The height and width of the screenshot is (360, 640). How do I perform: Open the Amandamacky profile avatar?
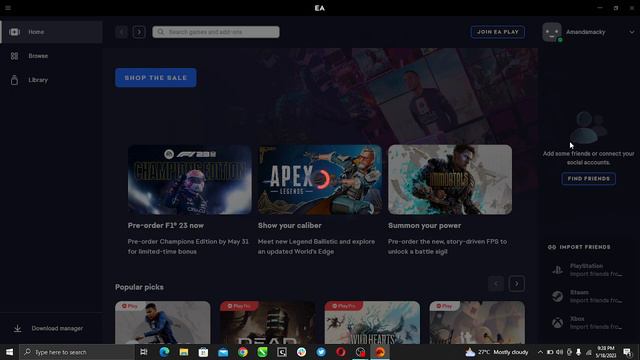pyautogui.click(x=552, y=32)
